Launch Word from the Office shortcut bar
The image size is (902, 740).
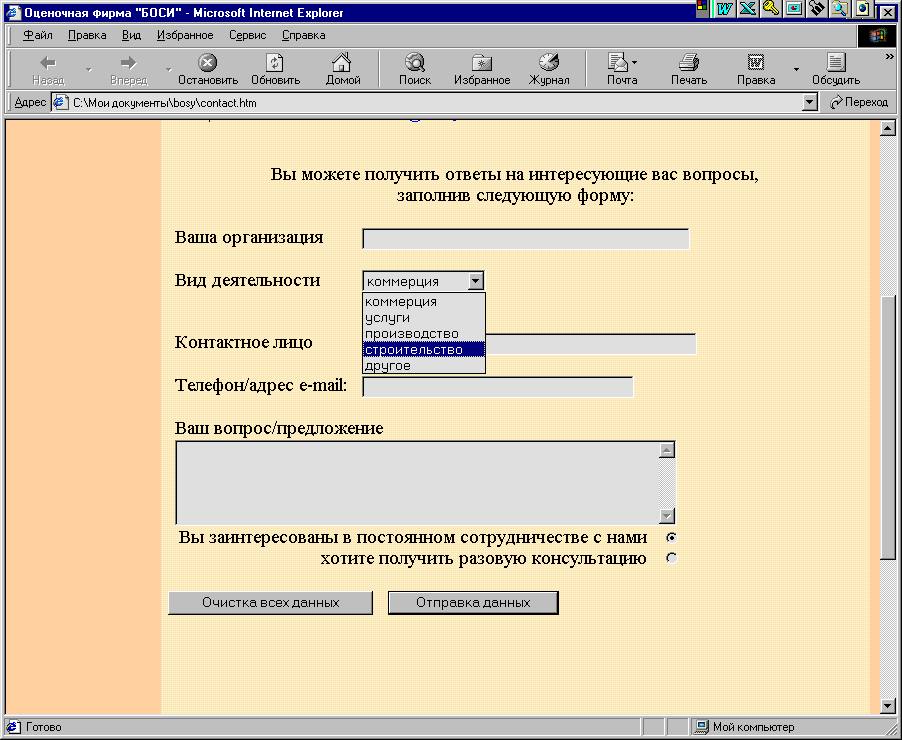725,9
